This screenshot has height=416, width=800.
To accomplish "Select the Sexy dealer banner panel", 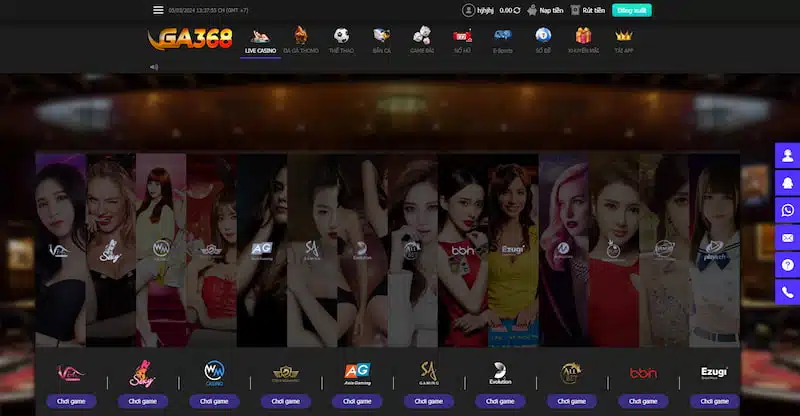I will click(x=111, y=250).
